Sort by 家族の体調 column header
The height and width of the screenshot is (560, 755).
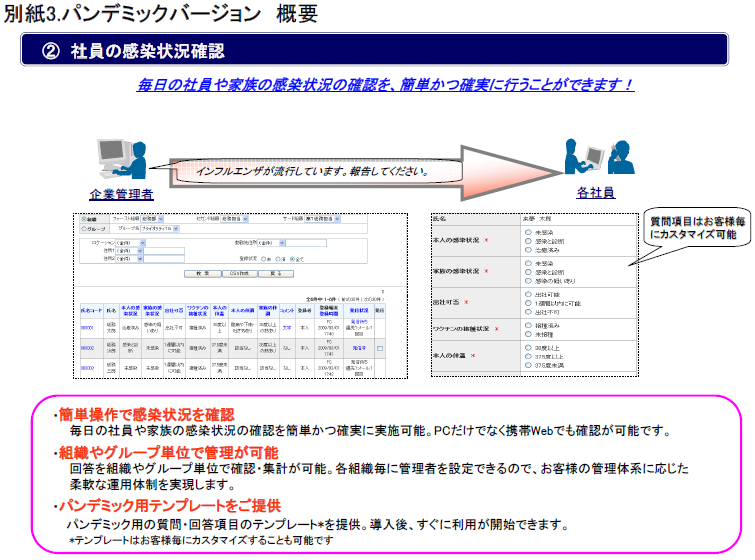coord(268,311)
